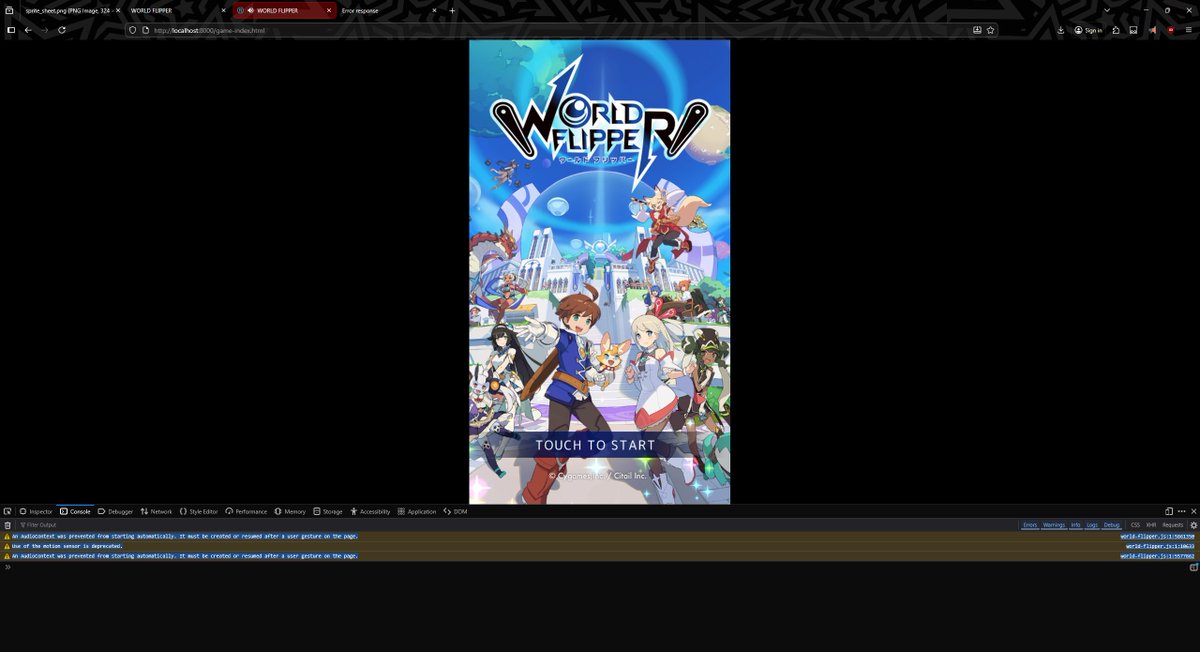Click the WORLD FLIPPER game logo
The height and width of the screenshot is (652, 1200).
coord(598,125)
